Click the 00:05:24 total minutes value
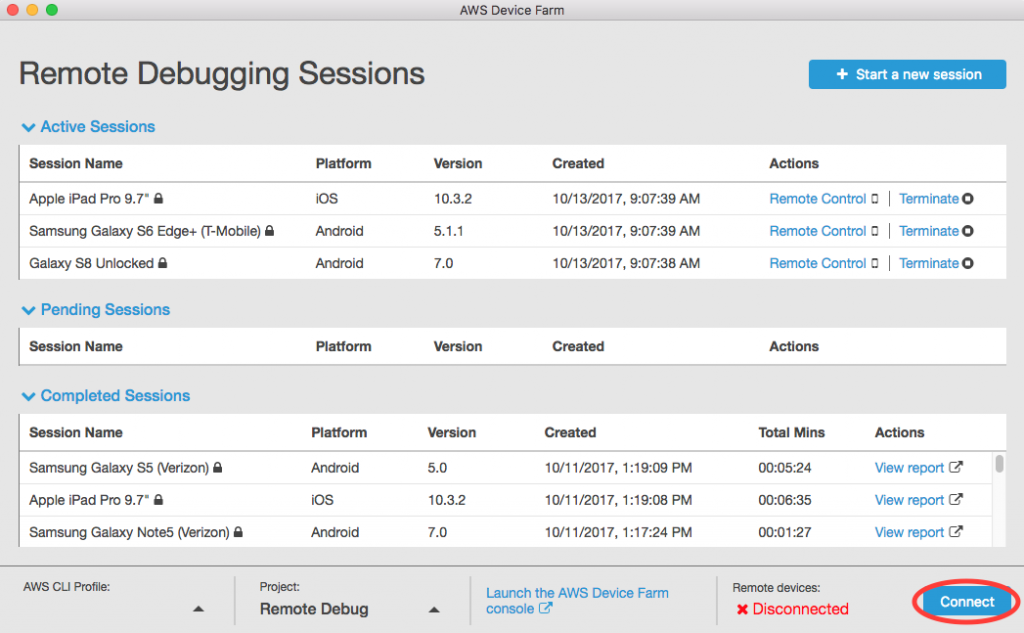The width and height of the screenshot is (1024, 633). [x=784, y=468]
